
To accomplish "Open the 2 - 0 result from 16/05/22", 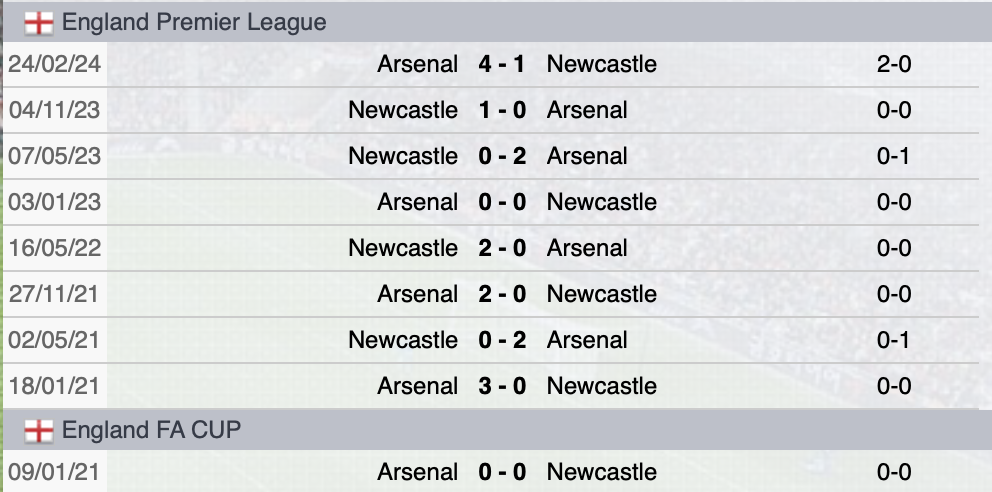I will pos(502,248).
